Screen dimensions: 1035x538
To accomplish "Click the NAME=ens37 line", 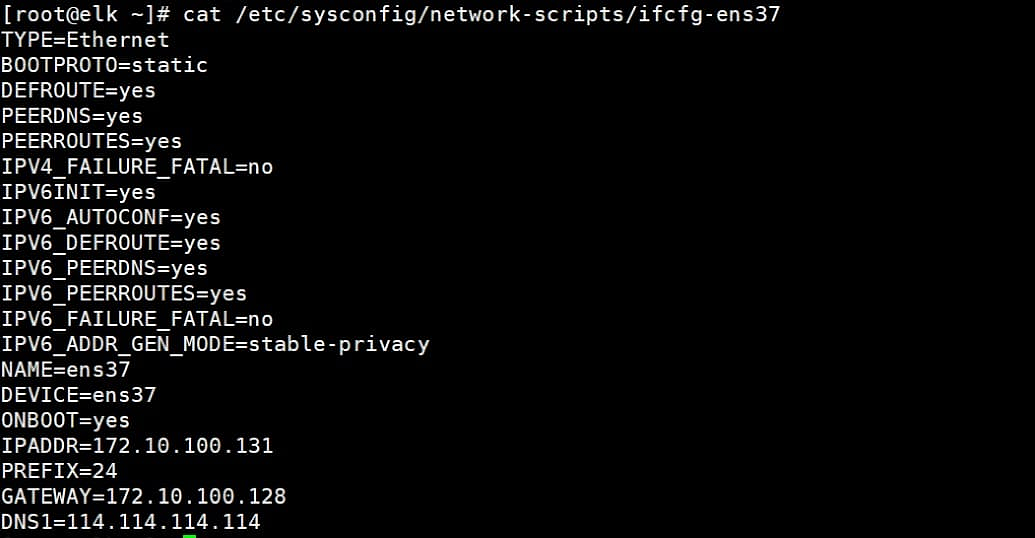I will coord(65,370).
